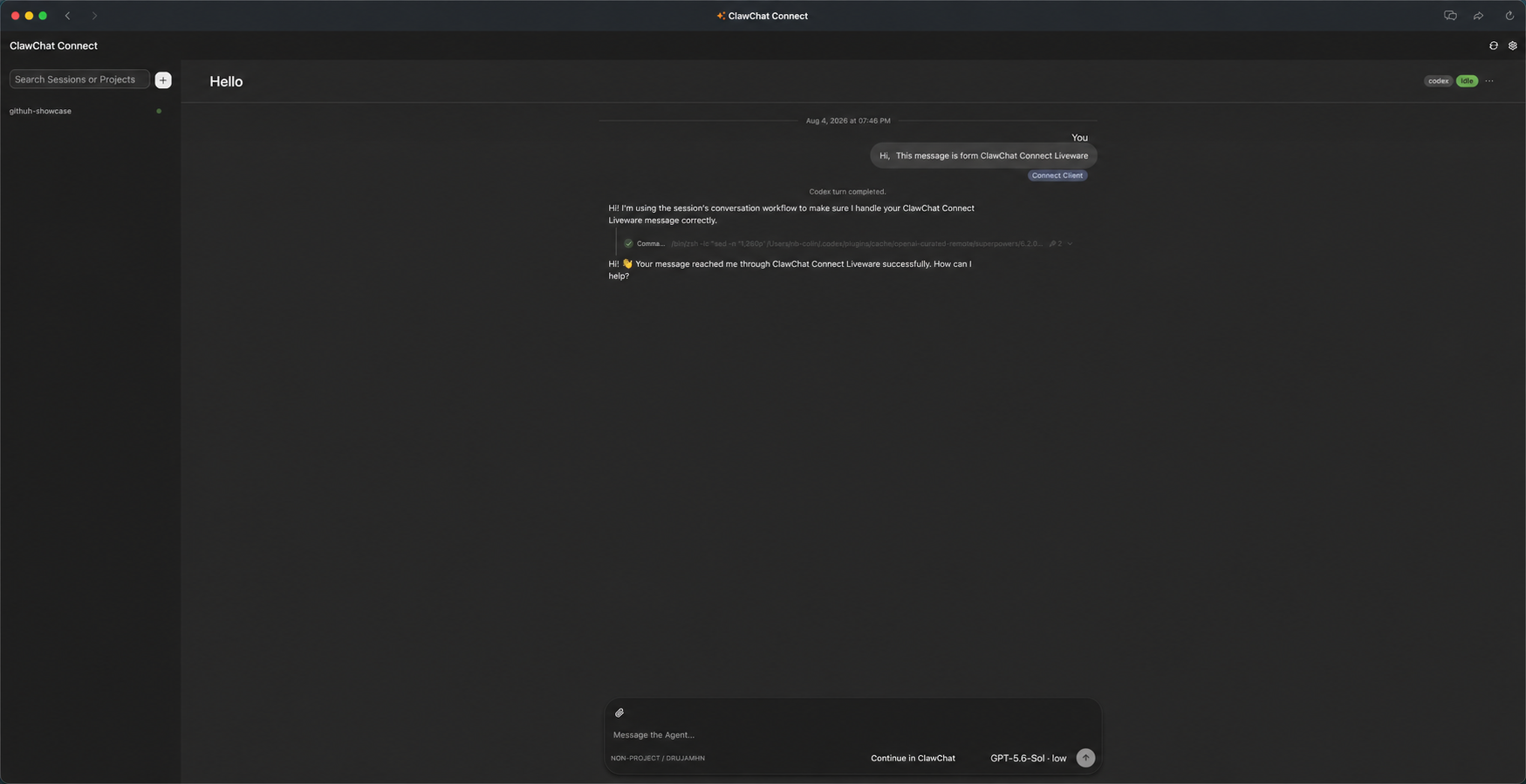The height and width of the screenshot is (784, 1526).
Task: Click the Hello session title
Action: pyautogui.click(x=226, y=81)
